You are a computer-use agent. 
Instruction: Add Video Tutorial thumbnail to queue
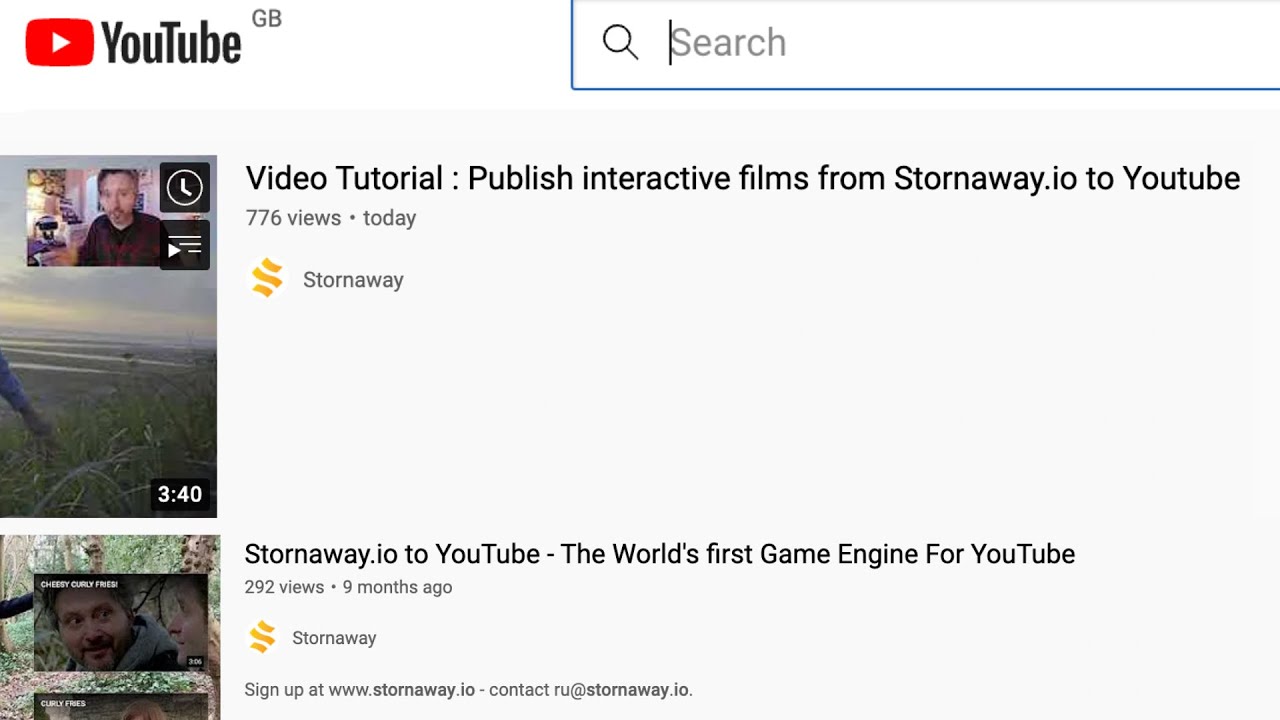tap(184, 246)
